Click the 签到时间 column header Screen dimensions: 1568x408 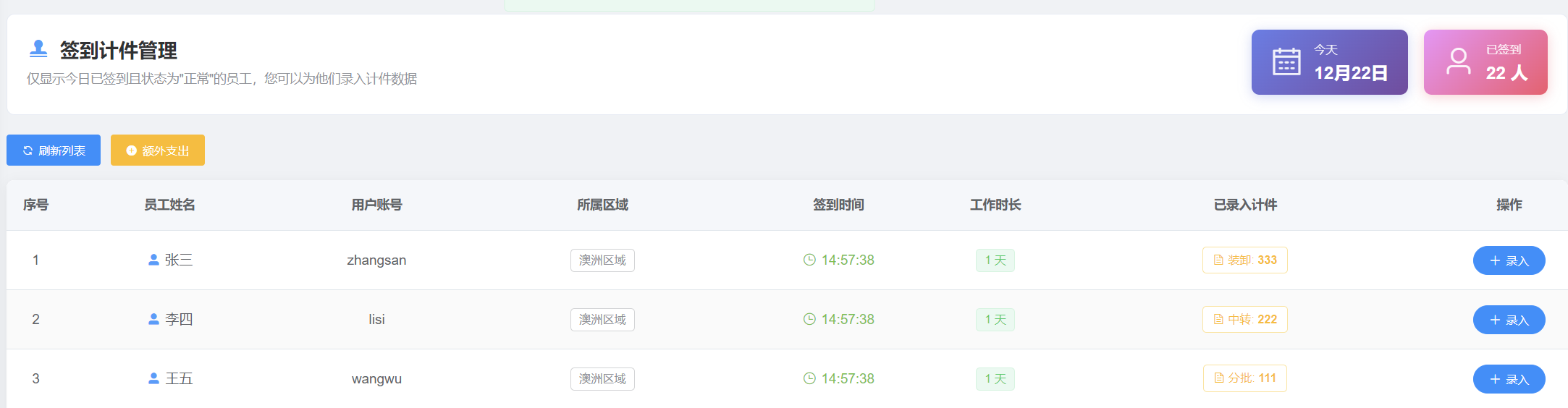pyautogui.click(x=838, y=205)
